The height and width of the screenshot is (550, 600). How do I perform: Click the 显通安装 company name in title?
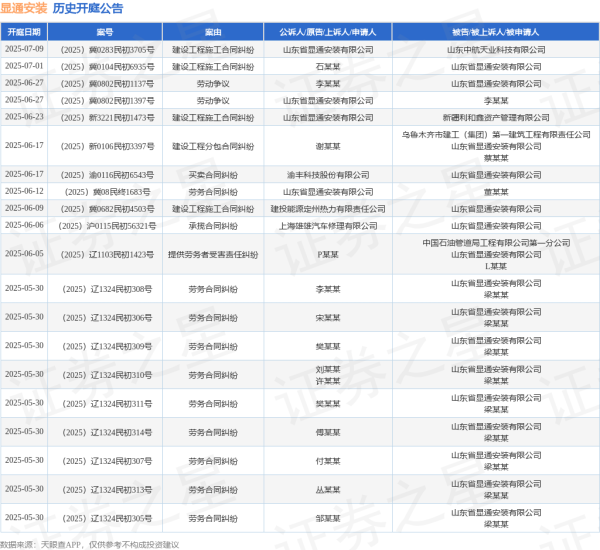coord(23,9)
